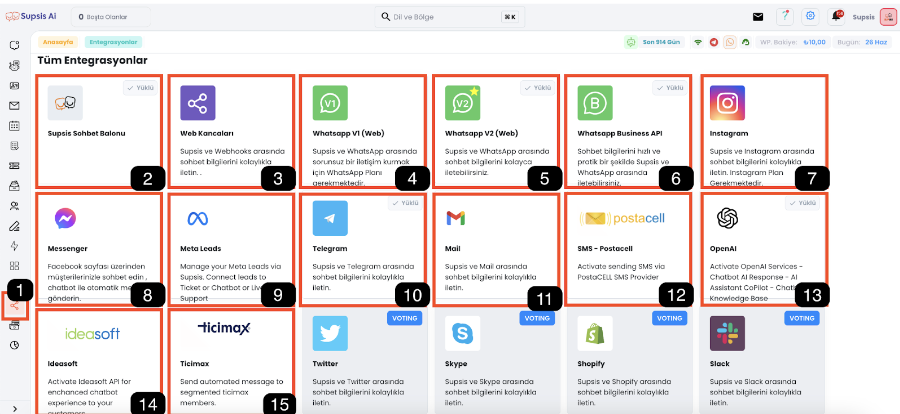This screenshot has height=414, width=900.
Task: Click the Shopify bag icon
Action: point(595,333)
